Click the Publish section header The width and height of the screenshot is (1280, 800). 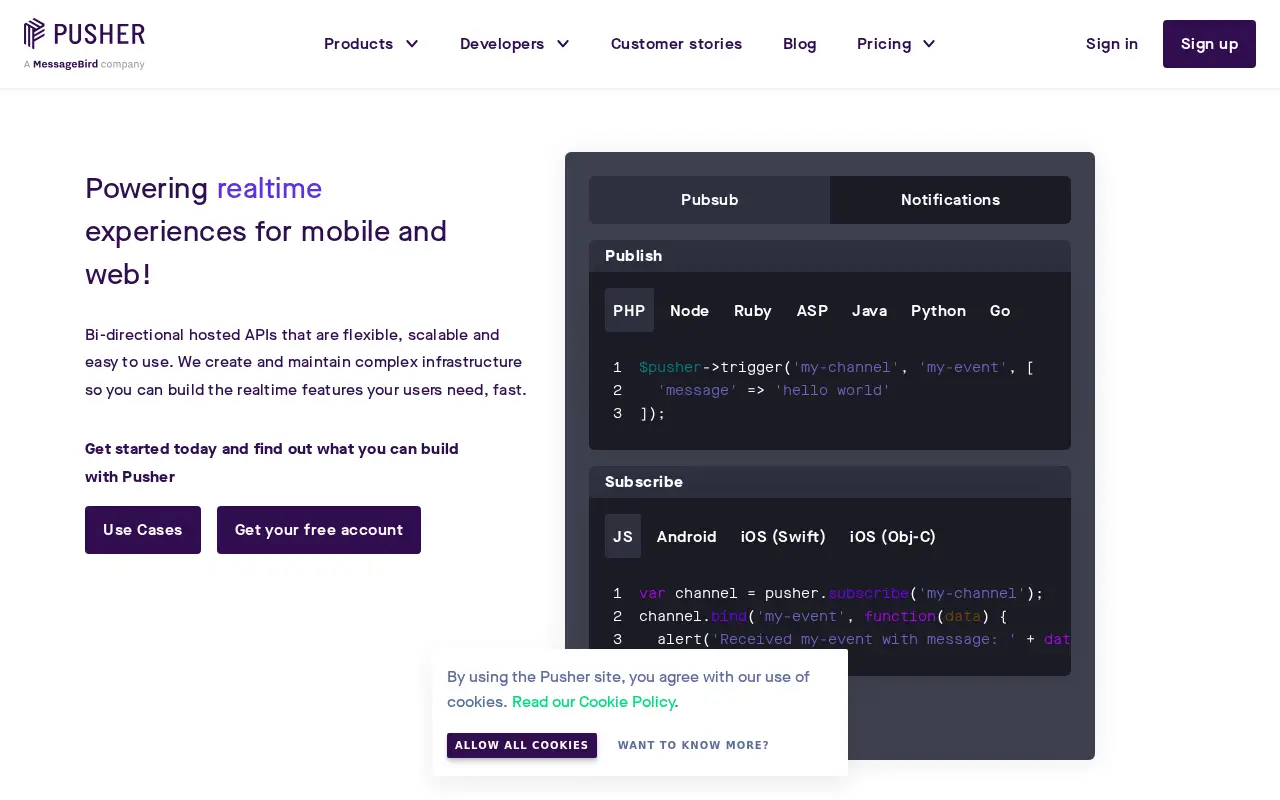point(830,256)
